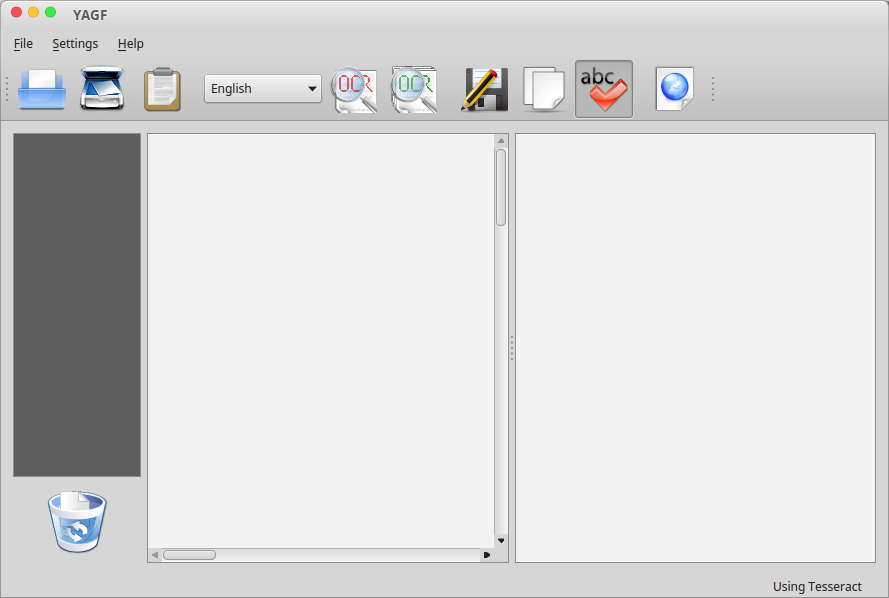Load image from the clipboard

tap(162, 88)
